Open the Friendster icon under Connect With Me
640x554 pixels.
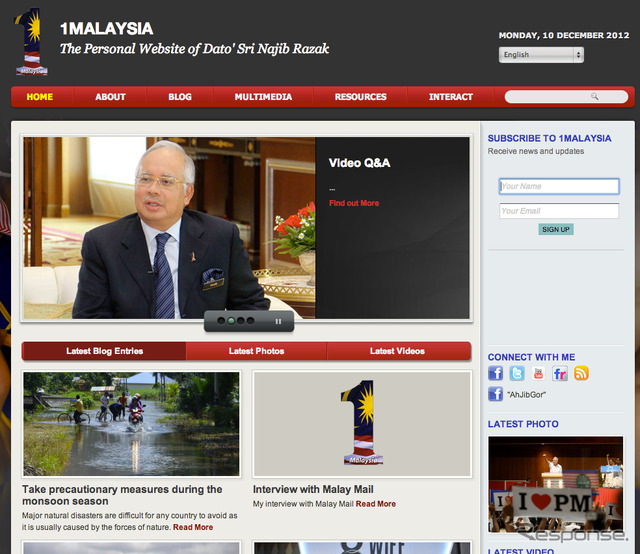coord(560,373)
